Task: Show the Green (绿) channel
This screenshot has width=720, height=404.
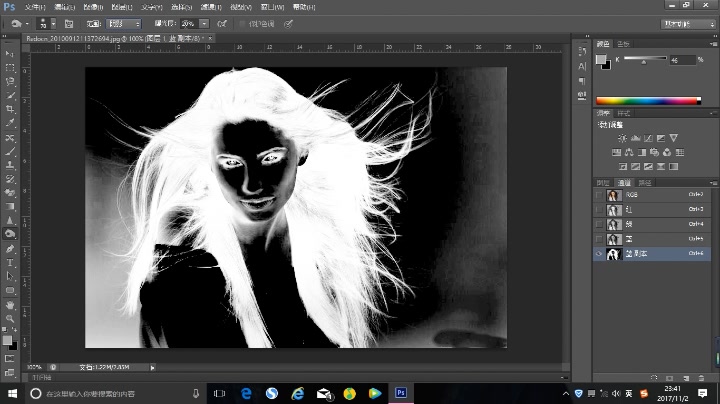Action: point(599,224)
